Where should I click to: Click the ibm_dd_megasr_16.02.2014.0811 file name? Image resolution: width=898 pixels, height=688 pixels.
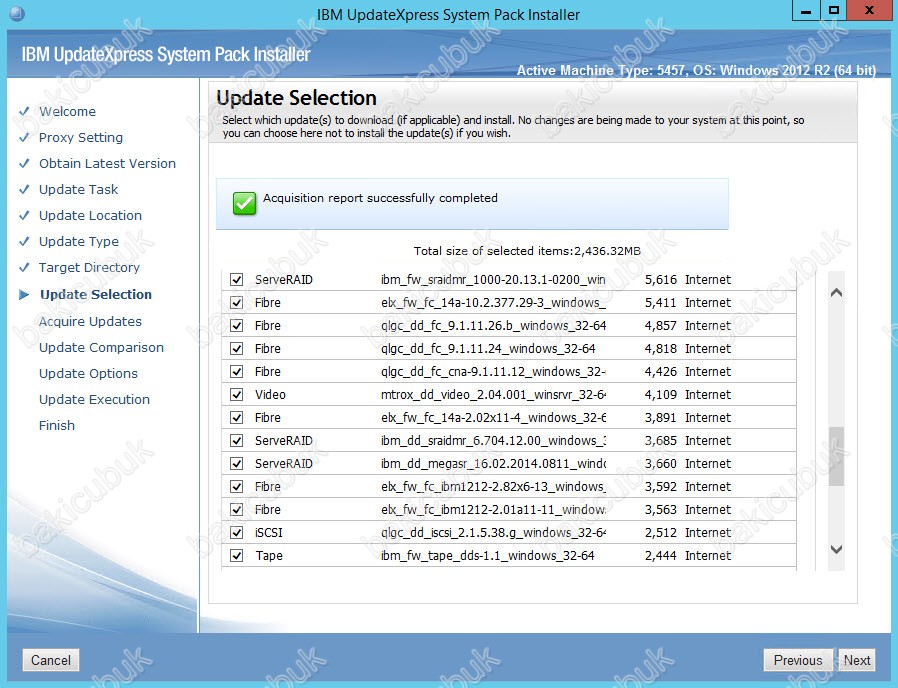pyautogui.click(x=493, y=463)
